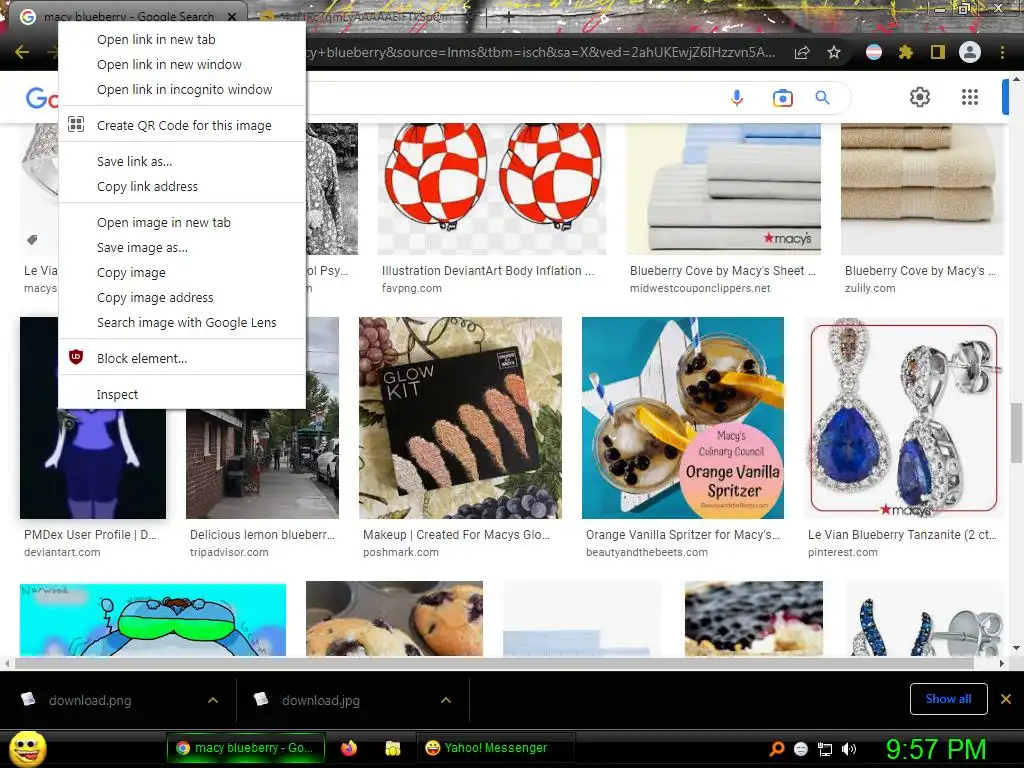Click the browser back arrow

pyautogui.click(x=22, y=52)
